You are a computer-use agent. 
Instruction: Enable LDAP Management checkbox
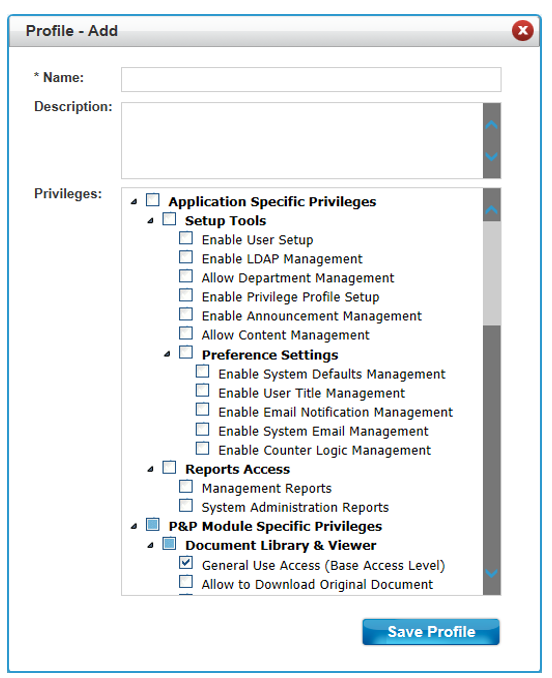pos(186,257)
